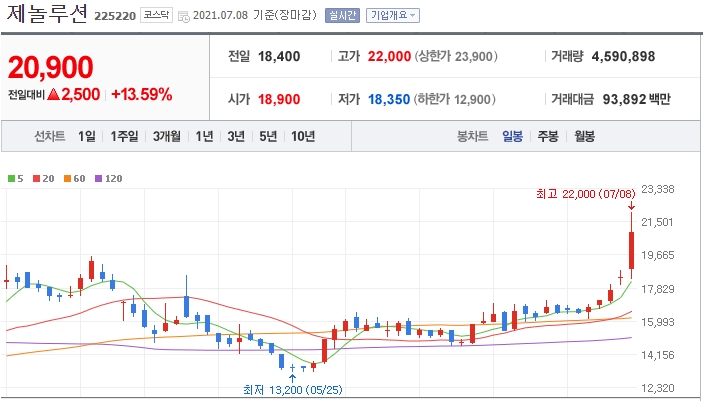Select the 3개월 line chart tab
Screen dimensions: 703x401
166,136
